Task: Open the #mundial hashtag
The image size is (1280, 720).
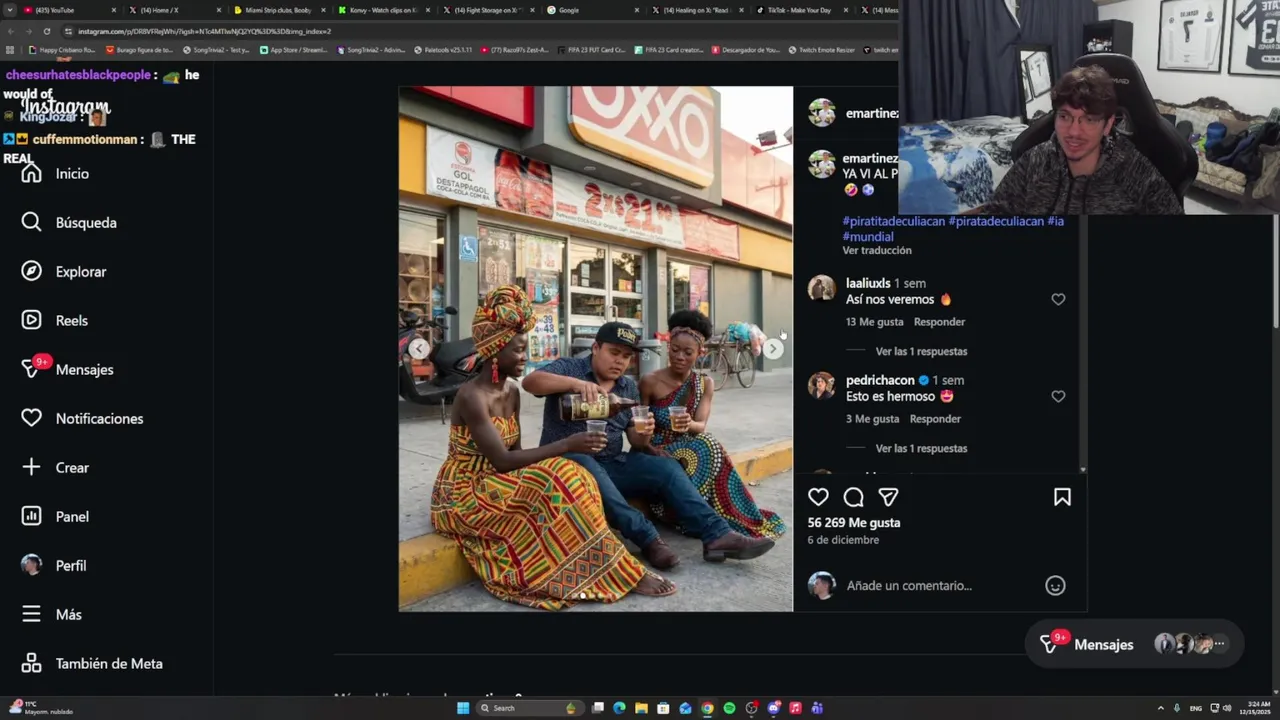Action: [868, 237]
